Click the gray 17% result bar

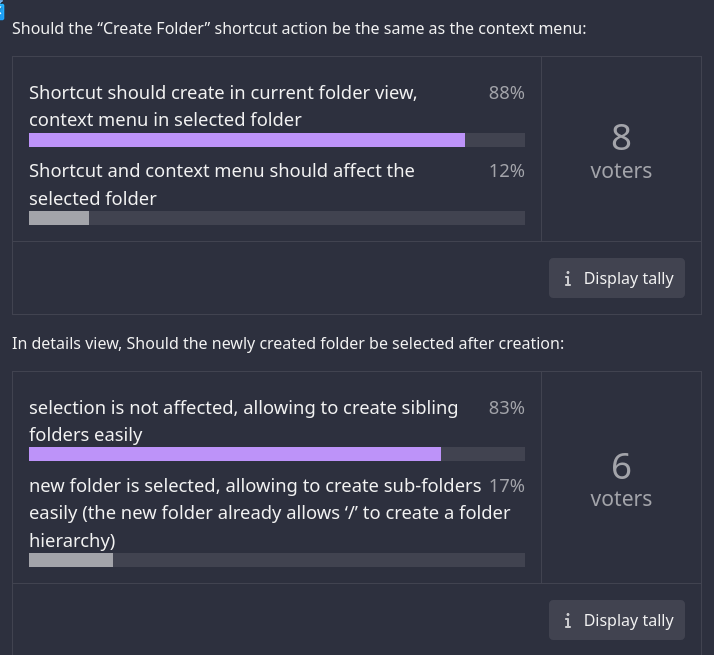[71, 560]
